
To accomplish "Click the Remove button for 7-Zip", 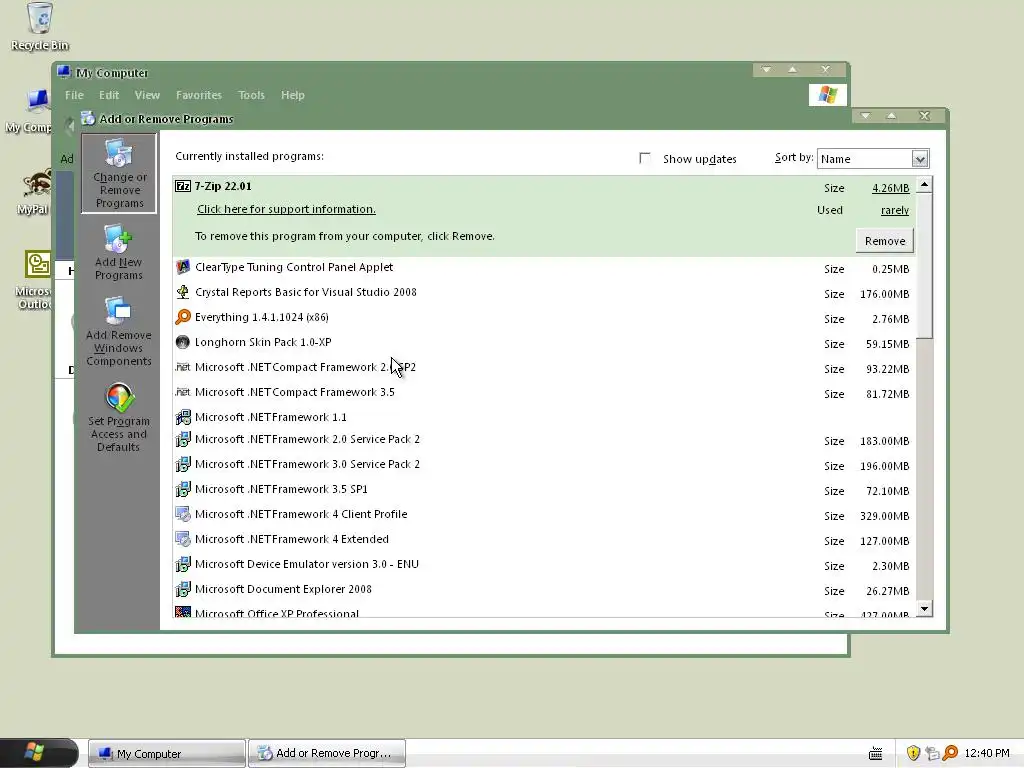I will [885, 241].
